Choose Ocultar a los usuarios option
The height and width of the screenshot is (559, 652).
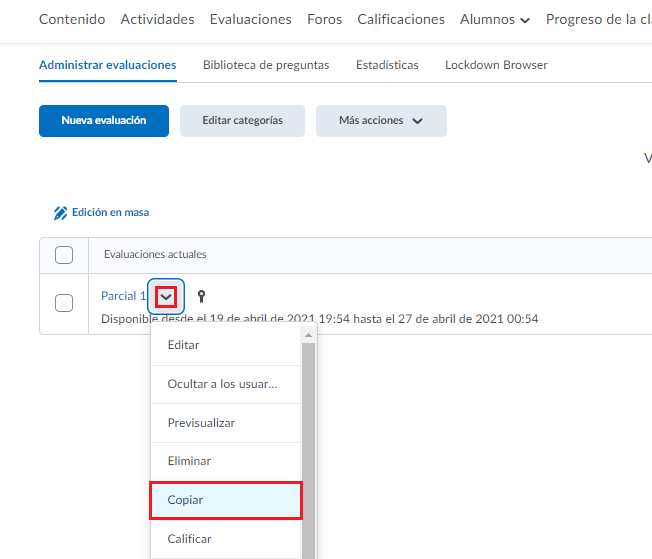click(x=225, y=384)
